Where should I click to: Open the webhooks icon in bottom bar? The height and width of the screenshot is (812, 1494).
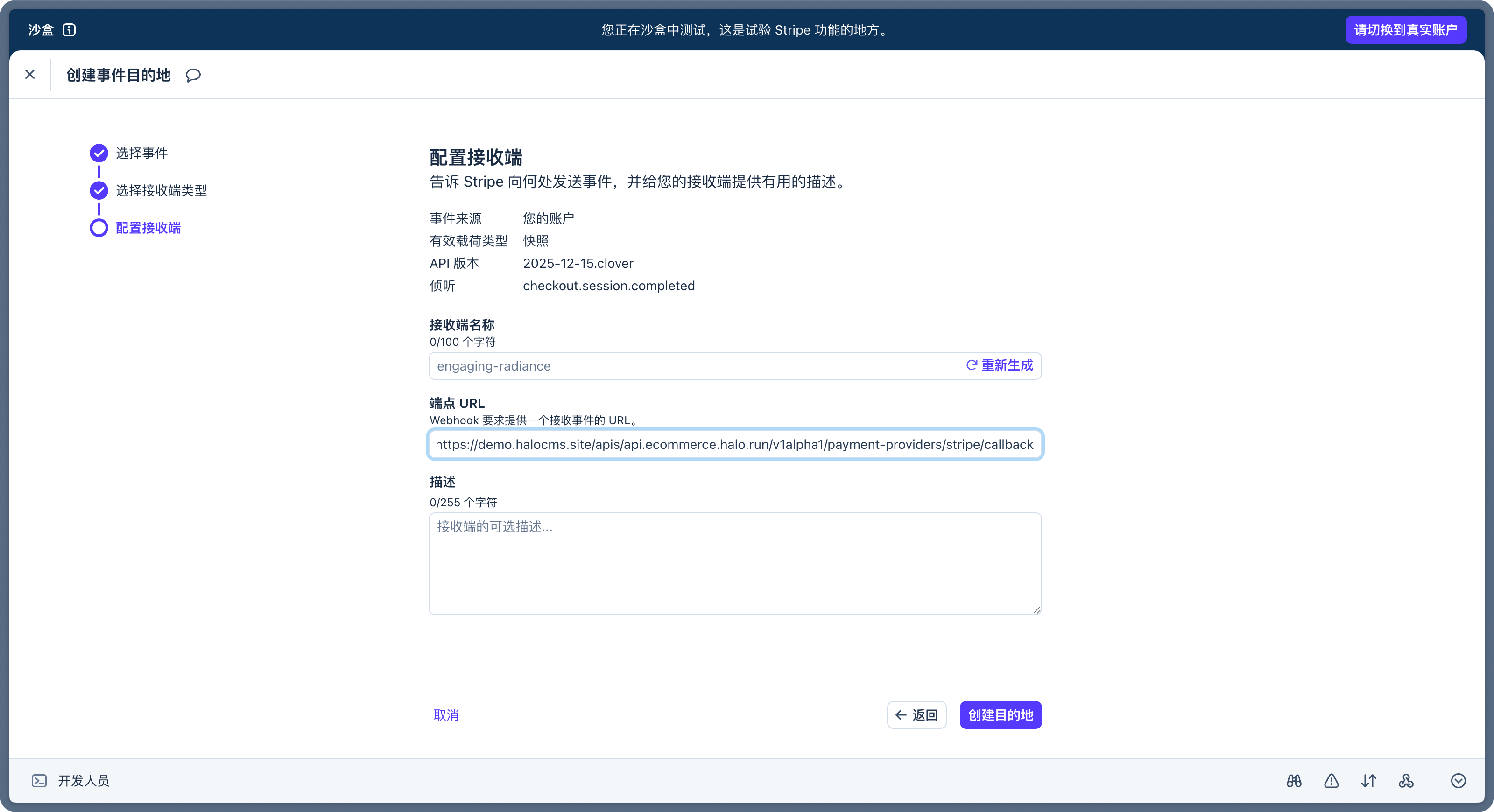[1406, 781]
